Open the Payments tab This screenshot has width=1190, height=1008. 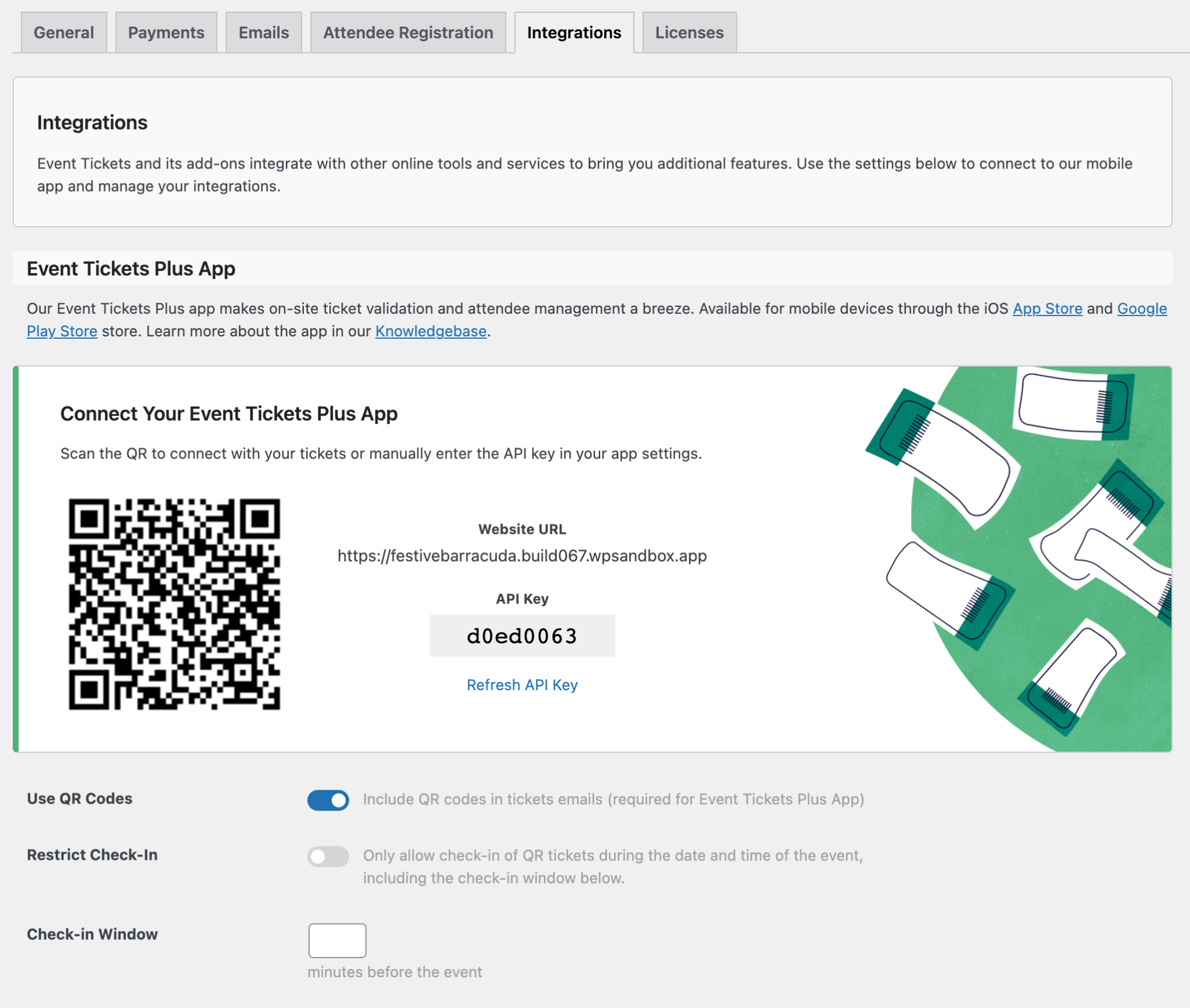coord(166,32)
